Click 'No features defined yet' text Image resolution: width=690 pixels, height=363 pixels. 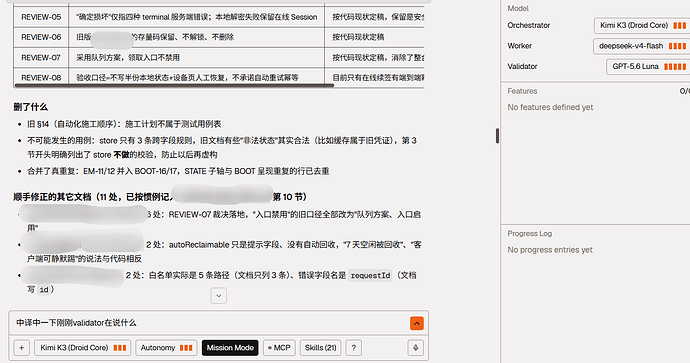pos(550,107)
